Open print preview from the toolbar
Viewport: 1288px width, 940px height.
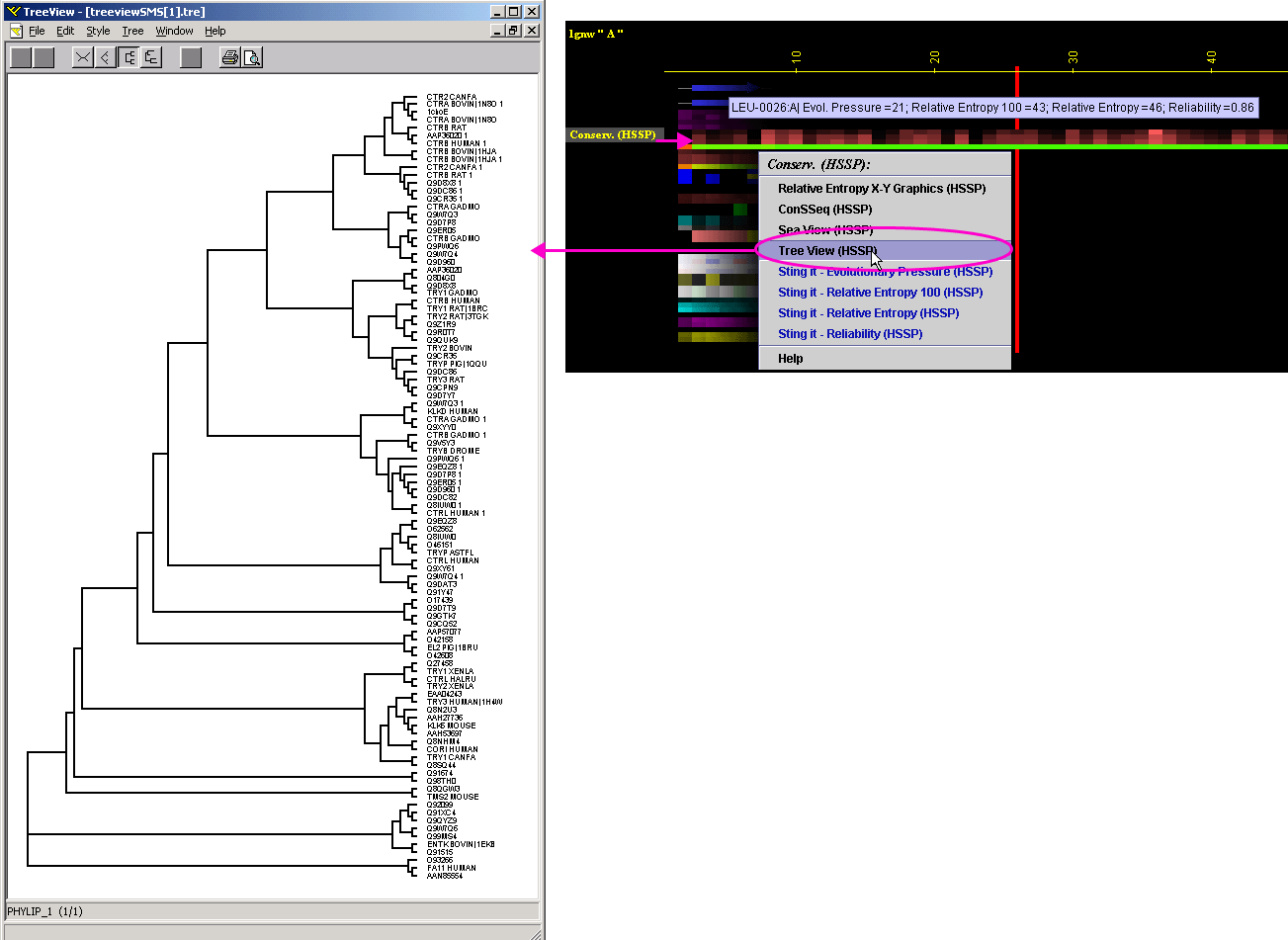[x=252, y=57]
